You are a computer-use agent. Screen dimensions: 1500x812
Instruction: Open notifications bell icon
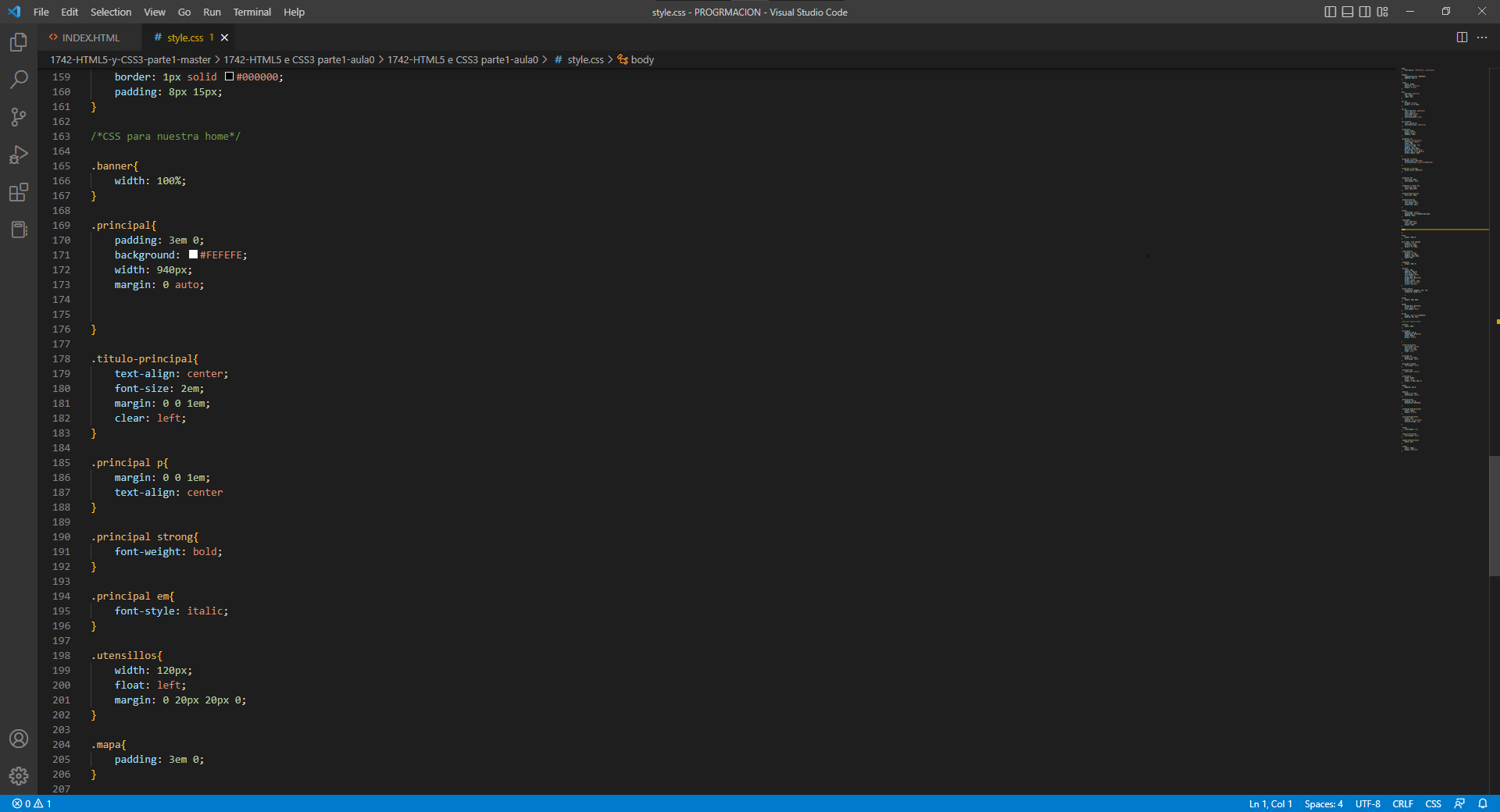(1483, 803)
